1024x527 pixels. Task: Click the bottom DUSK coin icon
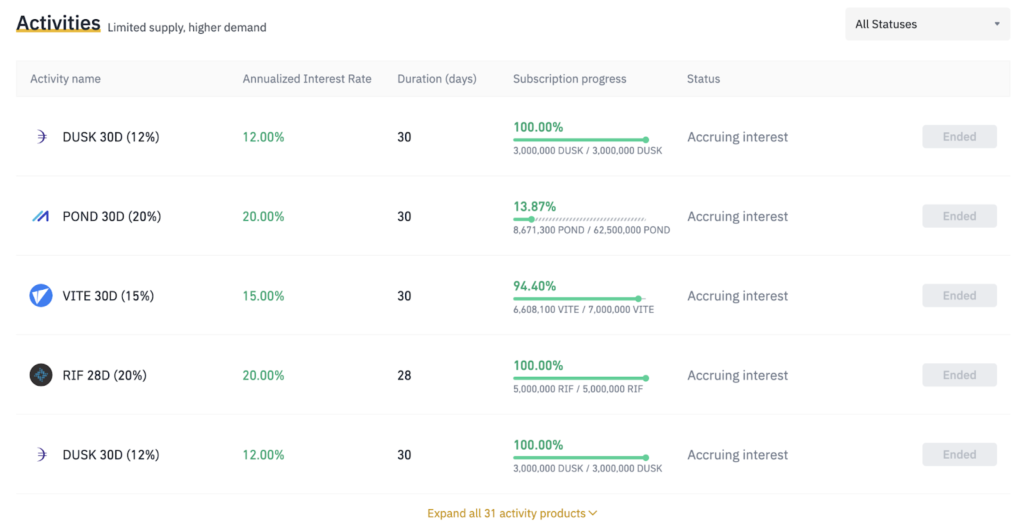pos(41,455)
